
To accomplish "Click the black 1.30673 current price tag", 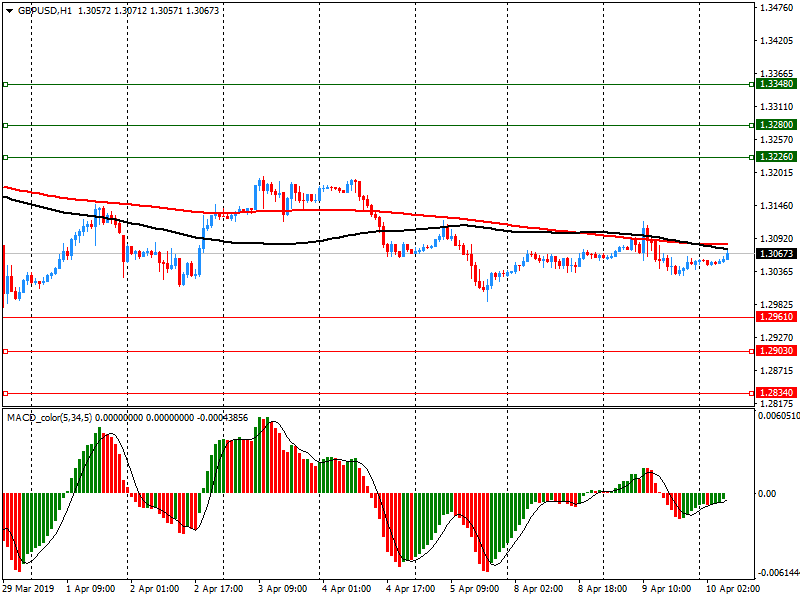I will pyautogui.click(x=776, y=254).
